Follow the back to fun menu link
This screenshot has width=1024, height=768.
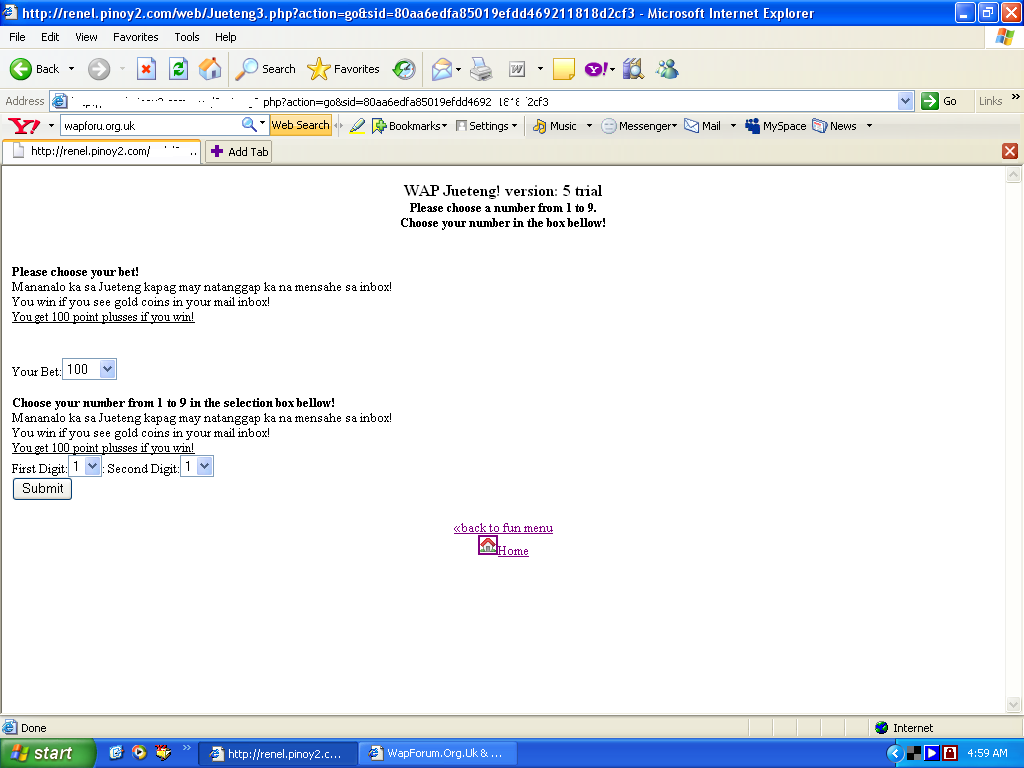(x=503, y=528)
